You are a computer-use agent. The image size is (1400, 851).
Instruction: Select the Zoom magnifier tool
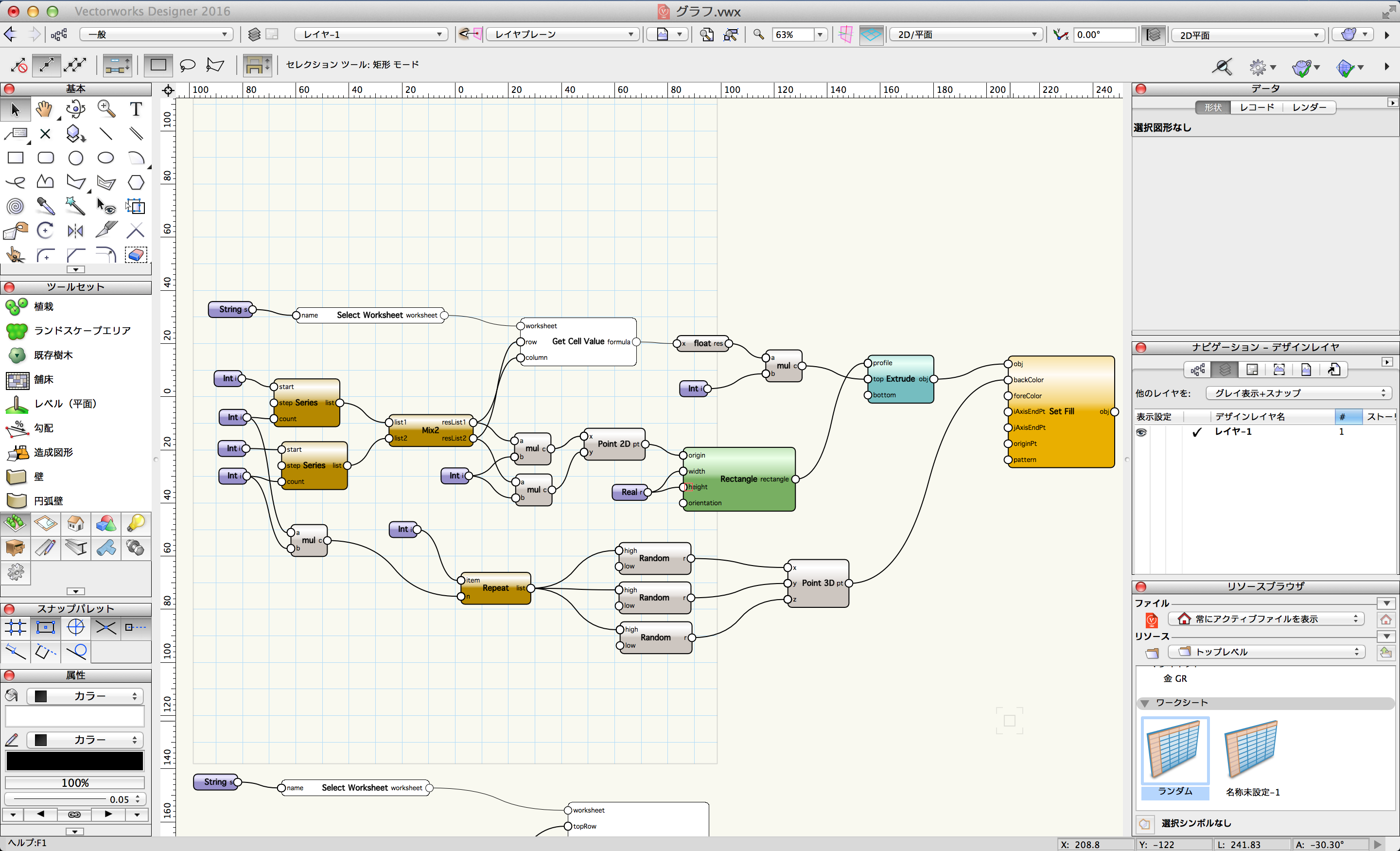(105, 109)
